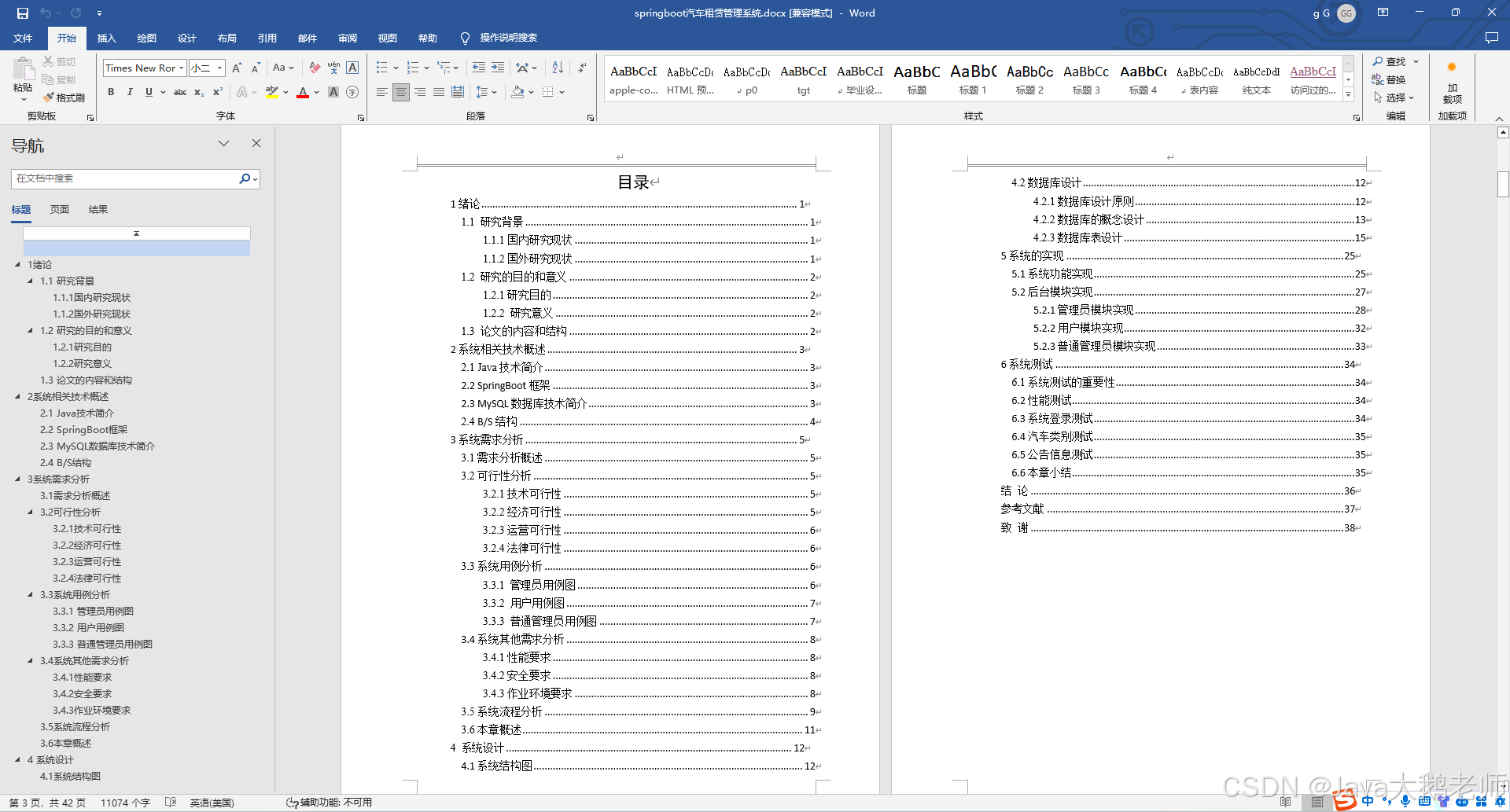Increase font size with the grow font icon
1510x812 pixels.
tap(237, 68)
